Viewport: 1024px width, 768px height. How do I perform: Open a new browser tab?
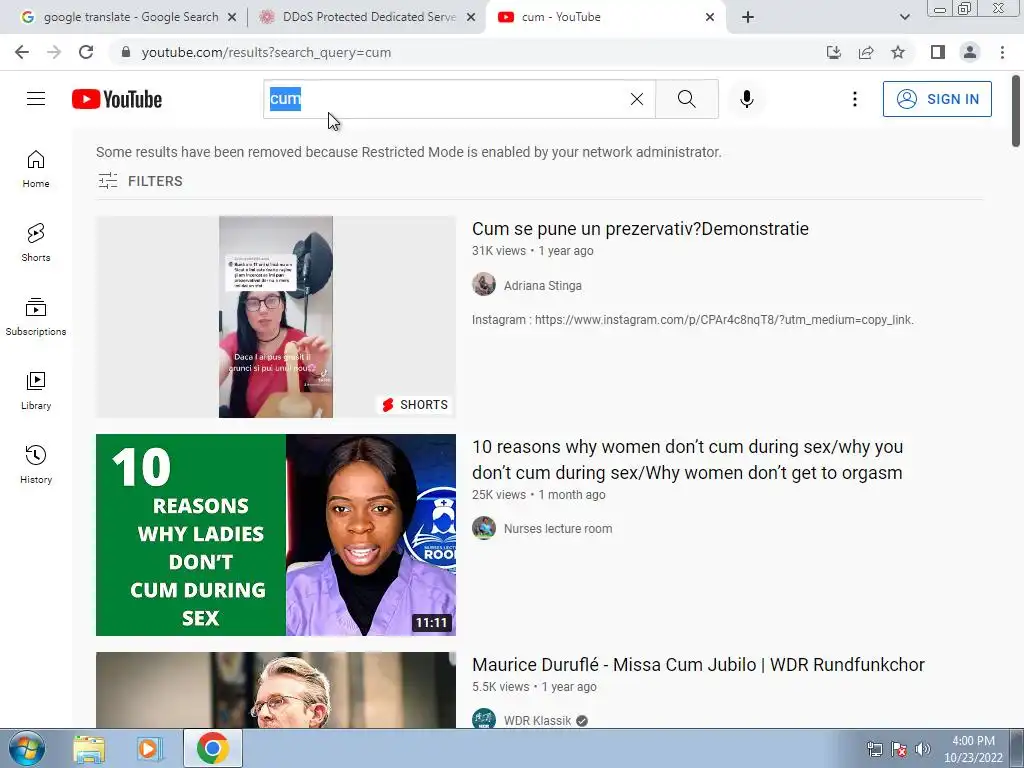tap(748, 17)
